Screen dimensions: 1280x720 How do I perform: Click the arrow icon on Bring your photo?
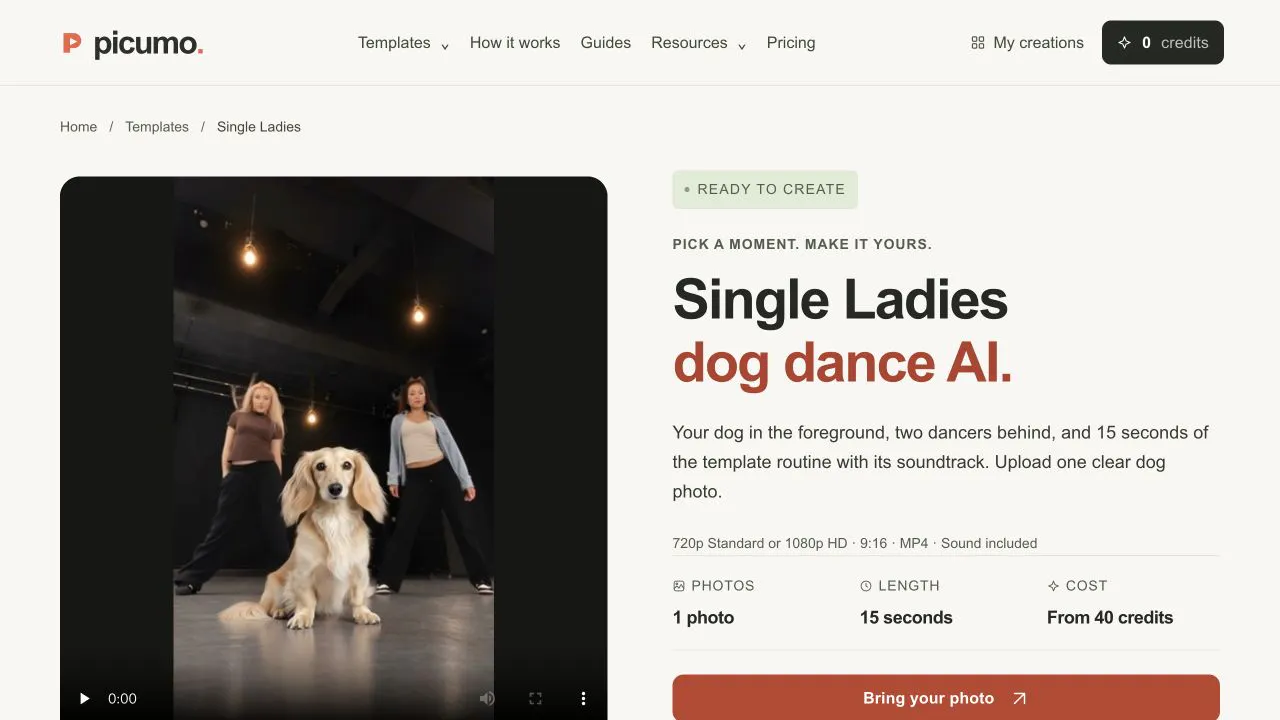point(1019,698)
